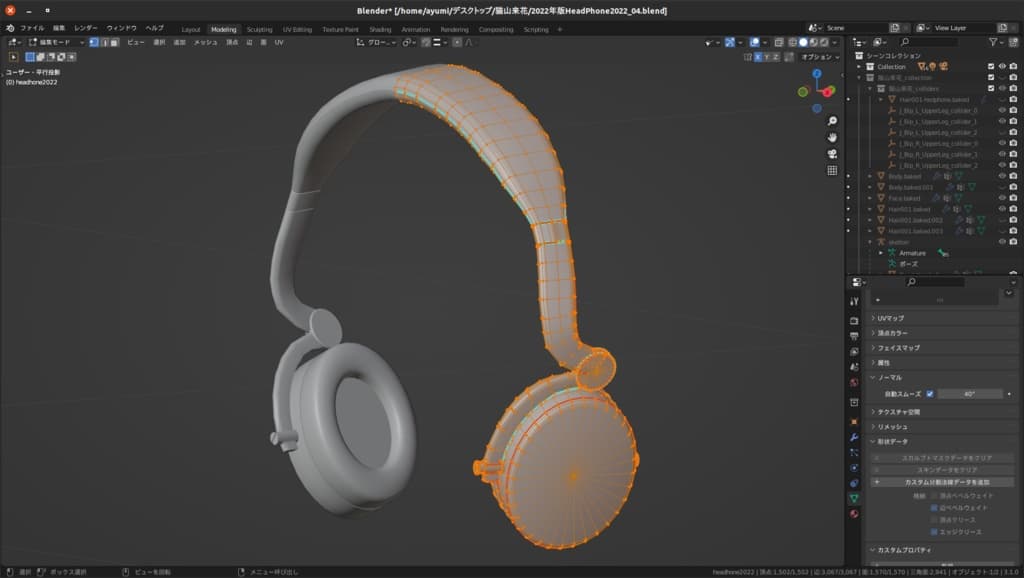Open the 編集モード mode dropdown
1024x578 pixels.
pyautogui.click(x=57, y=43)
